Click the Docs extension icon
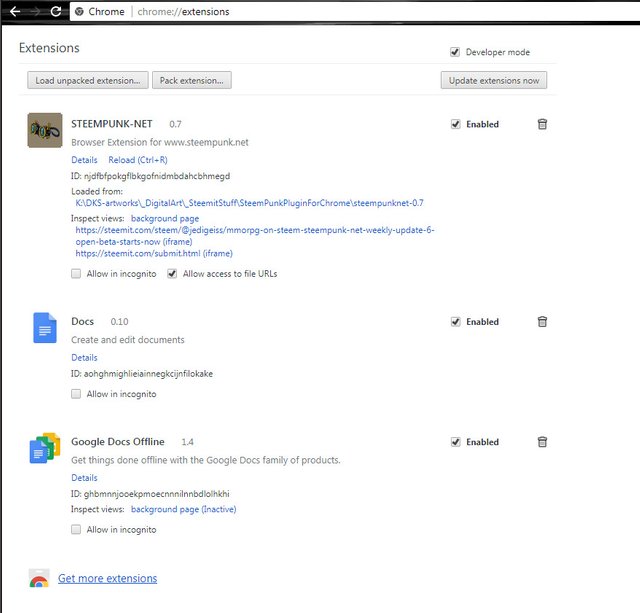Image resolution: width=640 pixels, height=613 pixels. pyautogui.click(x=45, y=328)
